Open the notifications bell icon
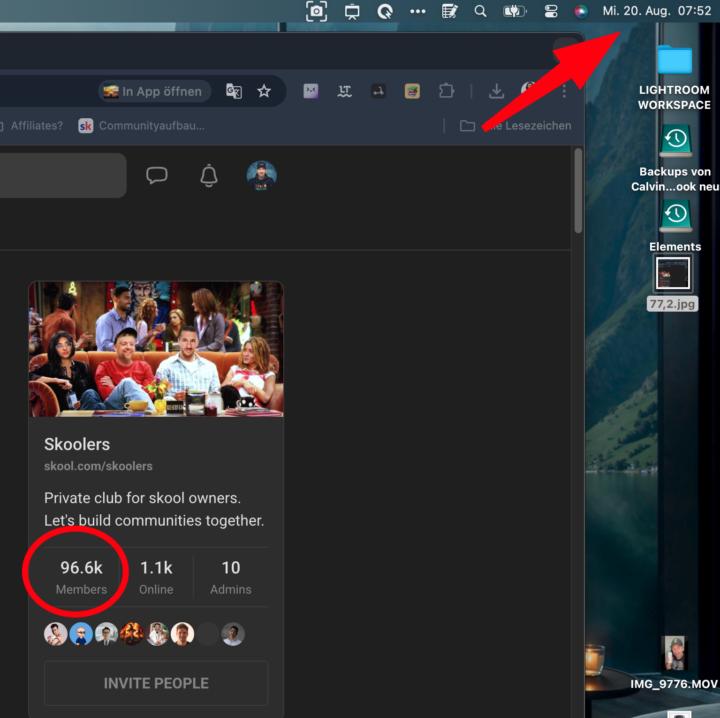 click(209, 175)
